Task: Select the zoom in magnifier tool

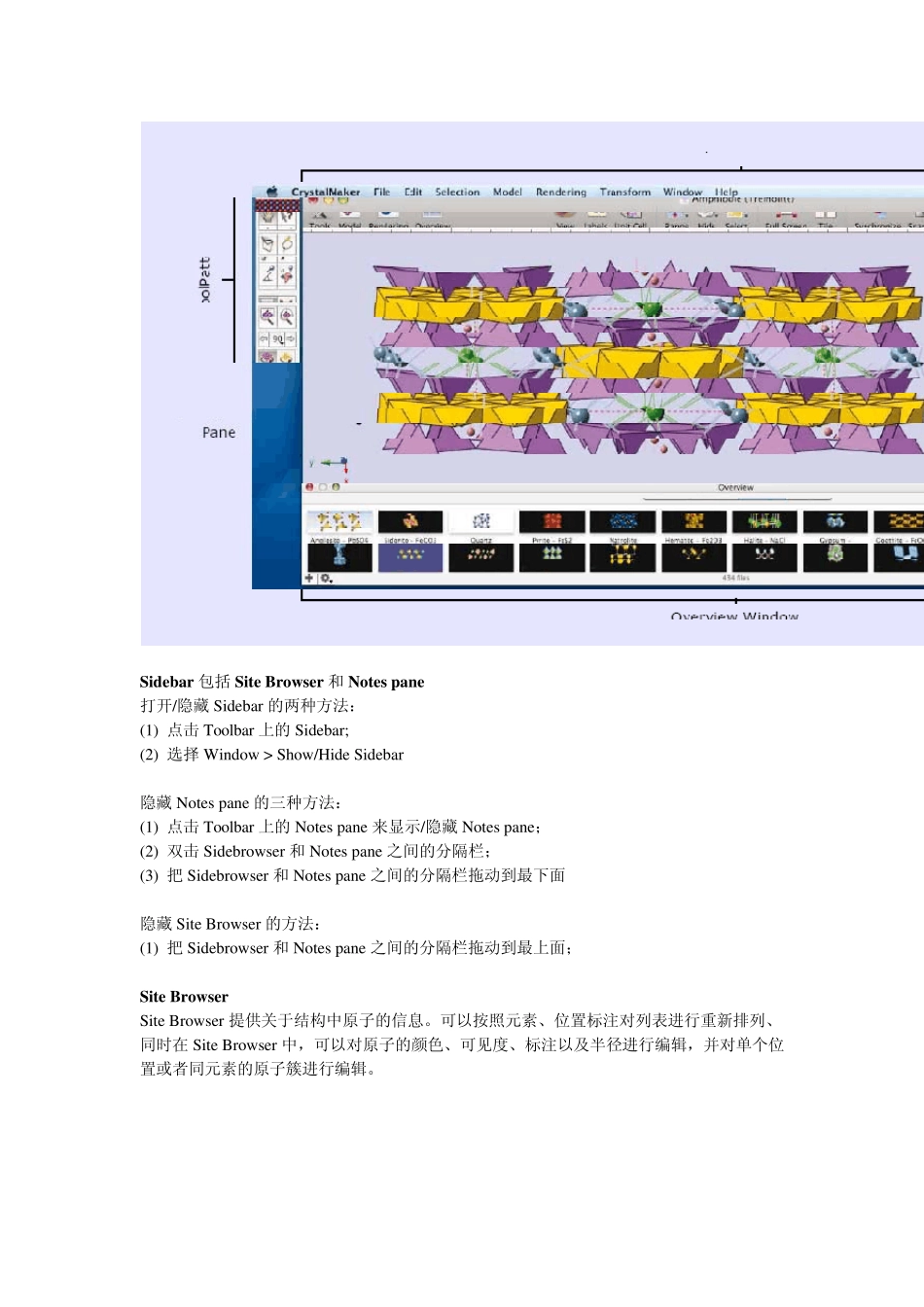Action: coord(267,317)
